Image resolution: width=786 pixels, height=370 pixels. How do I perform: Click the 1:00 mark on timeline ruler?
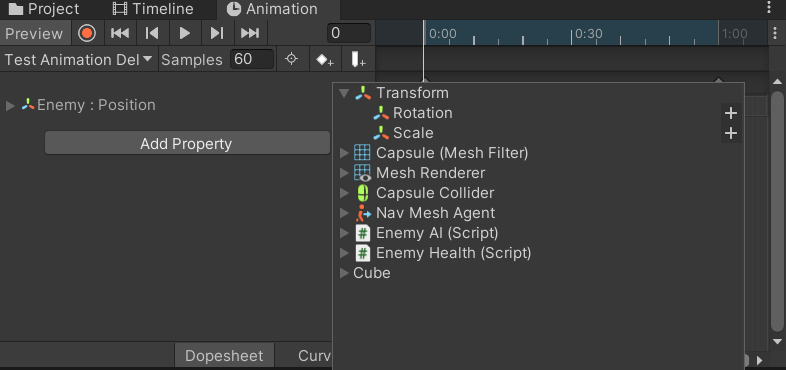click(735, 34)
